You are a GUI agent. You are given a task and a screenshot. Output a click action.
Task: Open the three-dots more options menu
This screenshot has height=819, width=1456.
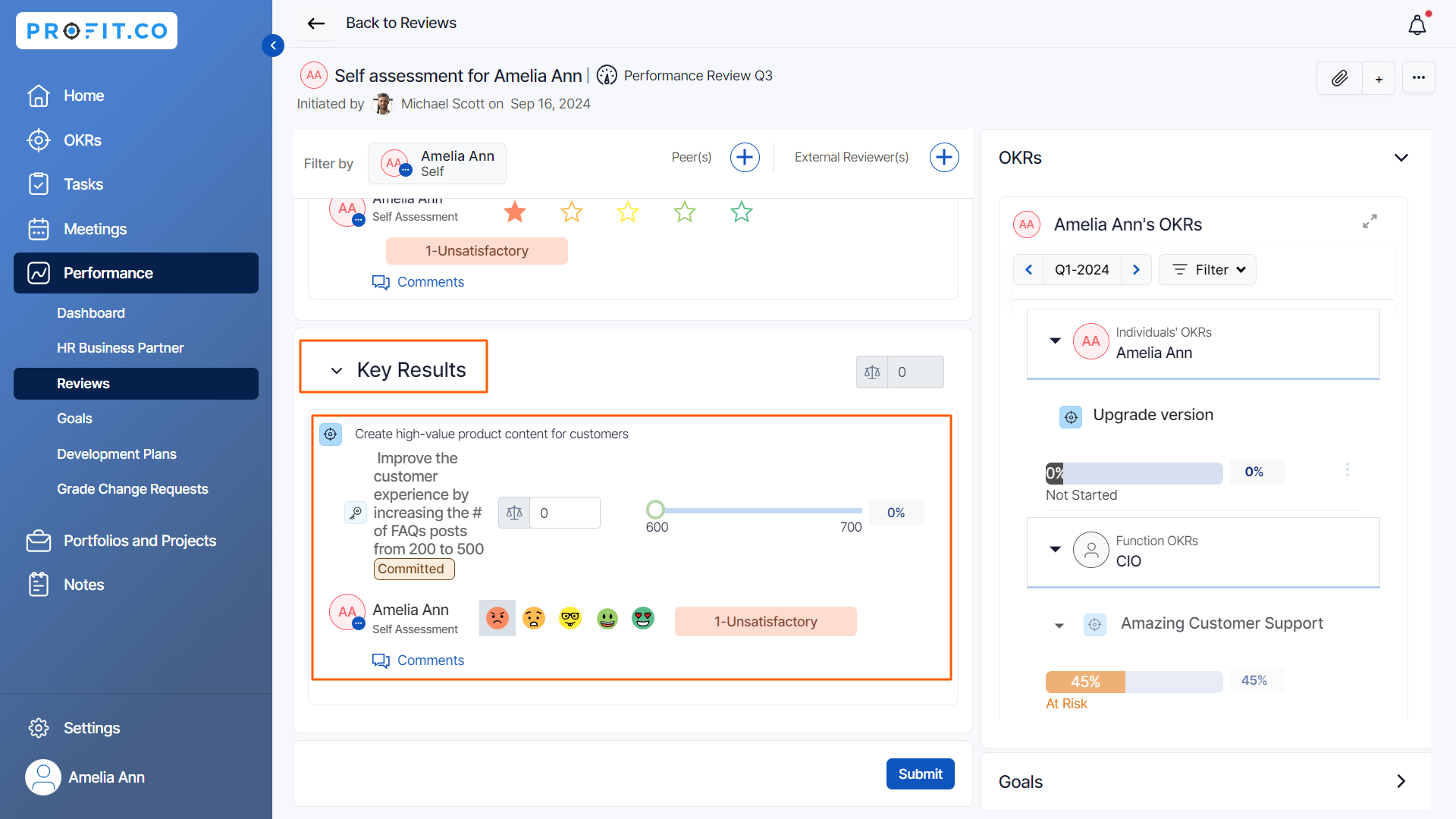(1418, 77)
